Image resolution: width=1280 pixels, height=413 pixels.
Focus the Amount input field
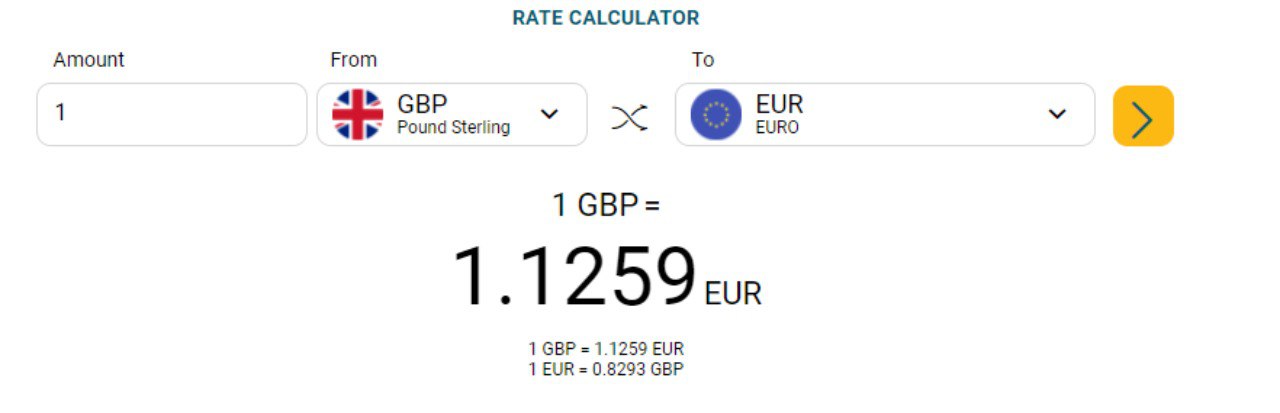coord(171,114)
